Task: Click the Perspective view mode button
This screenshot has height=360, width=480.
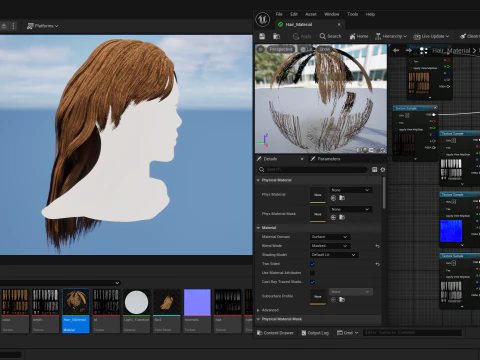Action: 281,49
